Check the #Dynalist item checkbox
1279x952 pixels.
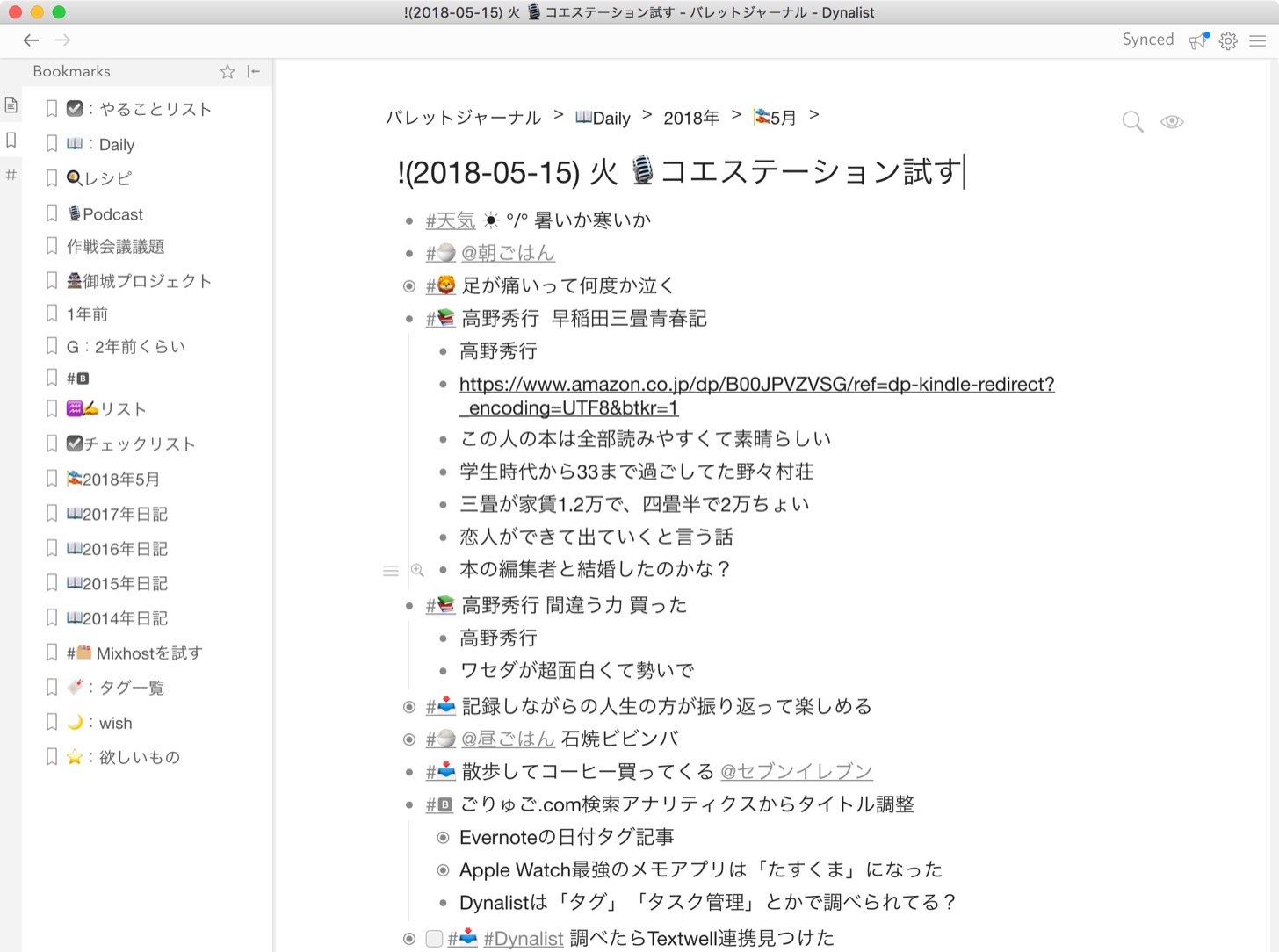[434, 939]
